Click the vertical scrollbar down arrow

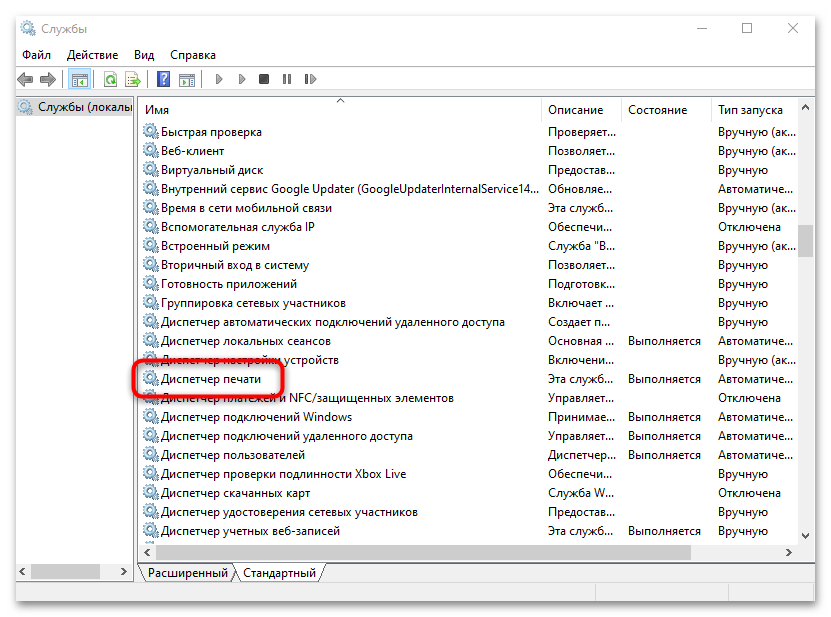point(806,536)
